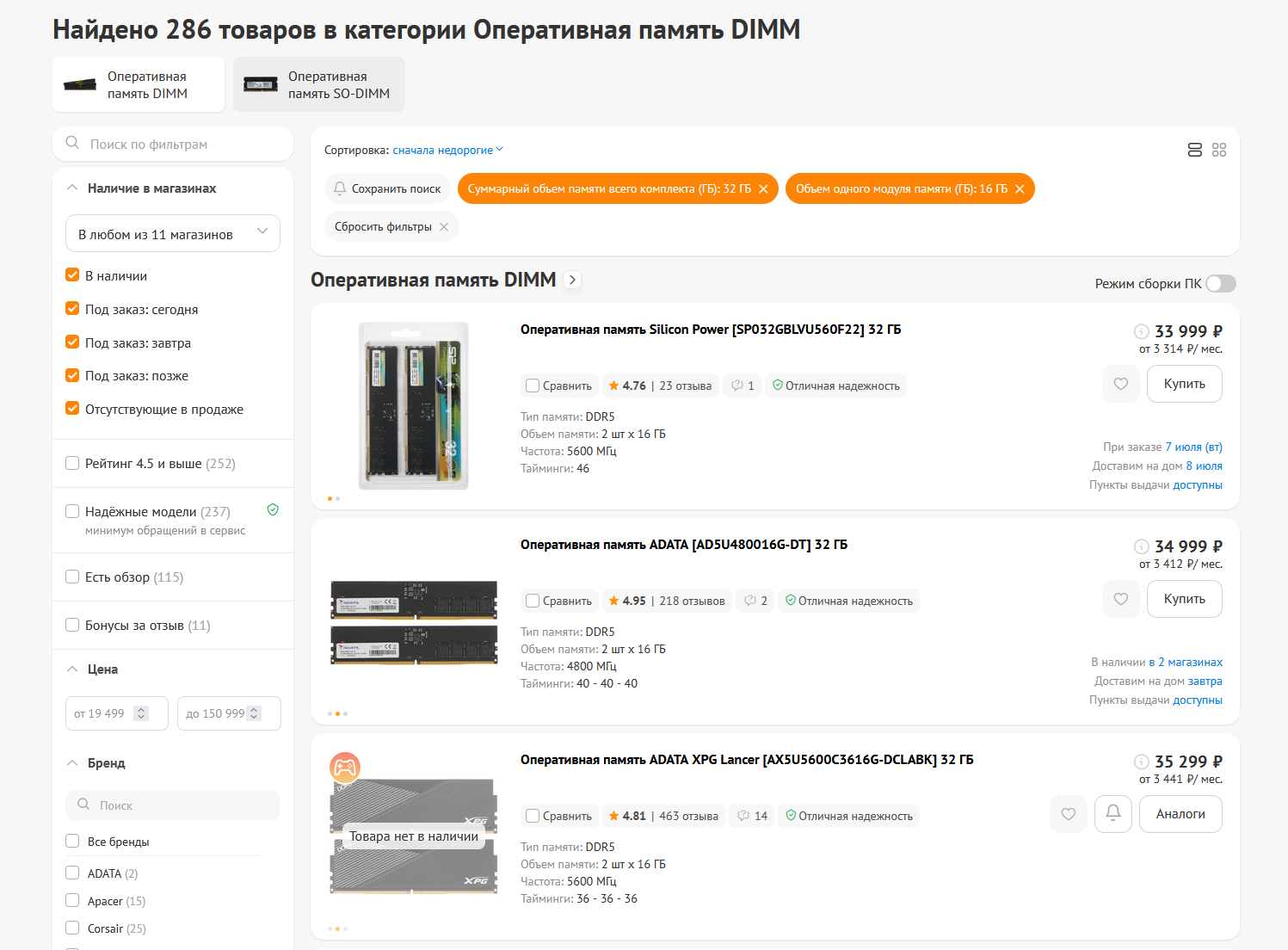Enable the Надёжные модели filter

72,511
